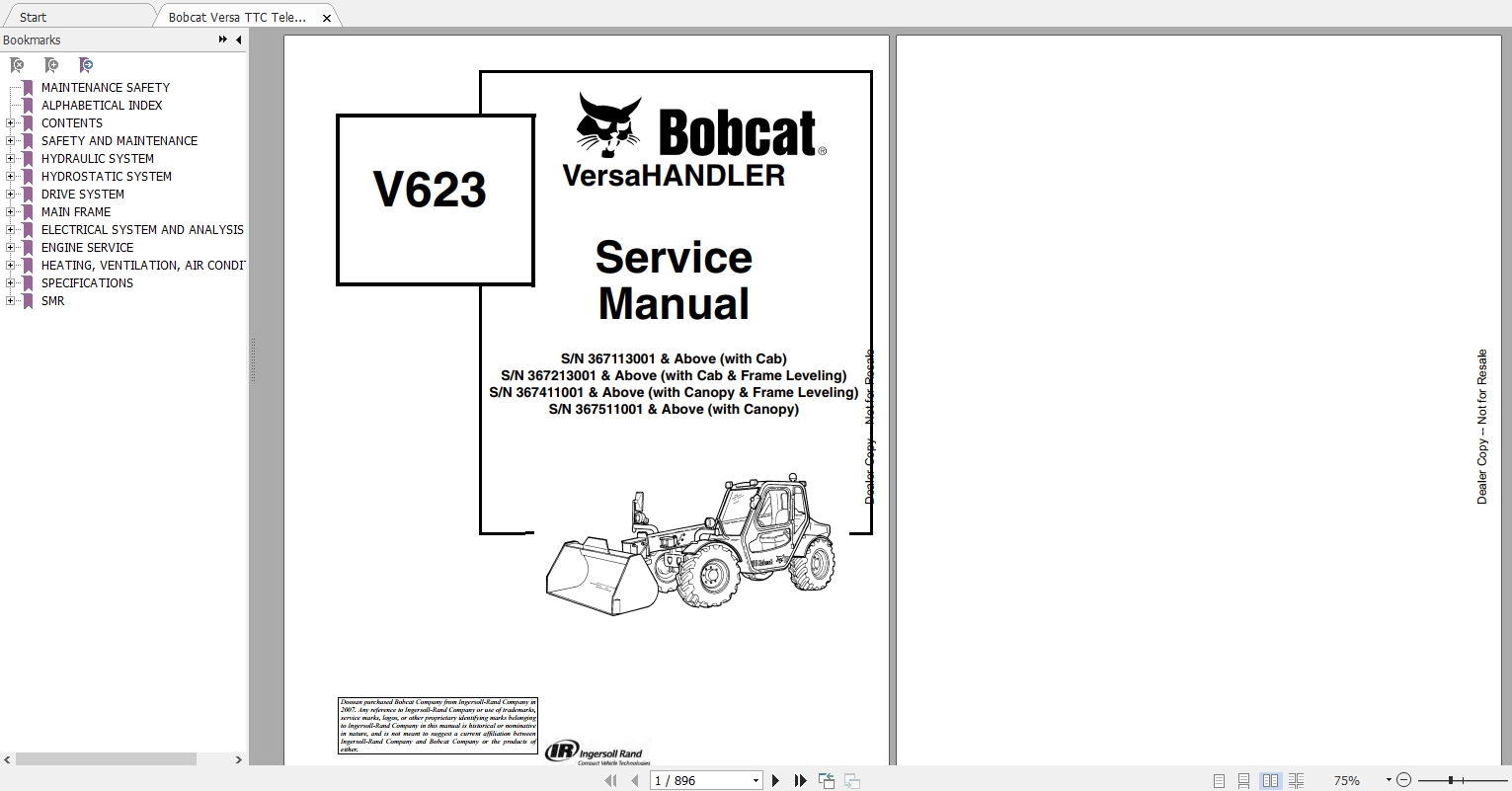Click the go-to bookmark icon with blue arrow
Viewport: 1512px width, 791px height.
pos(86,65)
